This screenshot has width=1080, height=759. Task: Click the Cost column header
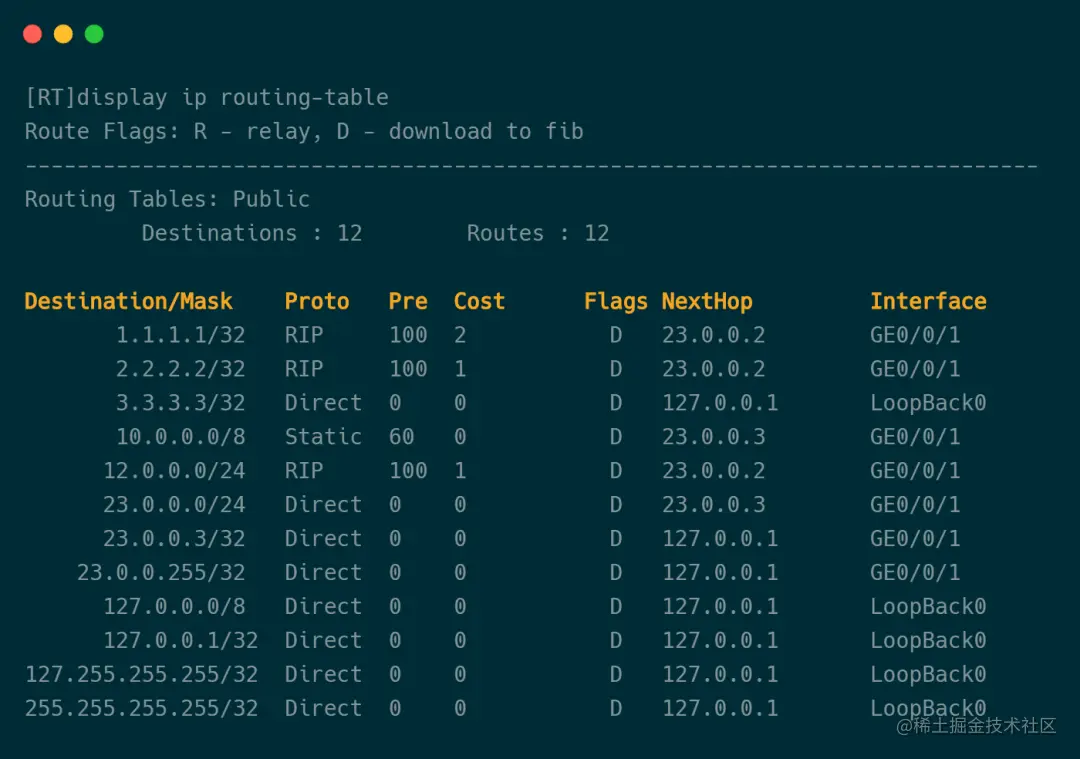tap(479, 301)
